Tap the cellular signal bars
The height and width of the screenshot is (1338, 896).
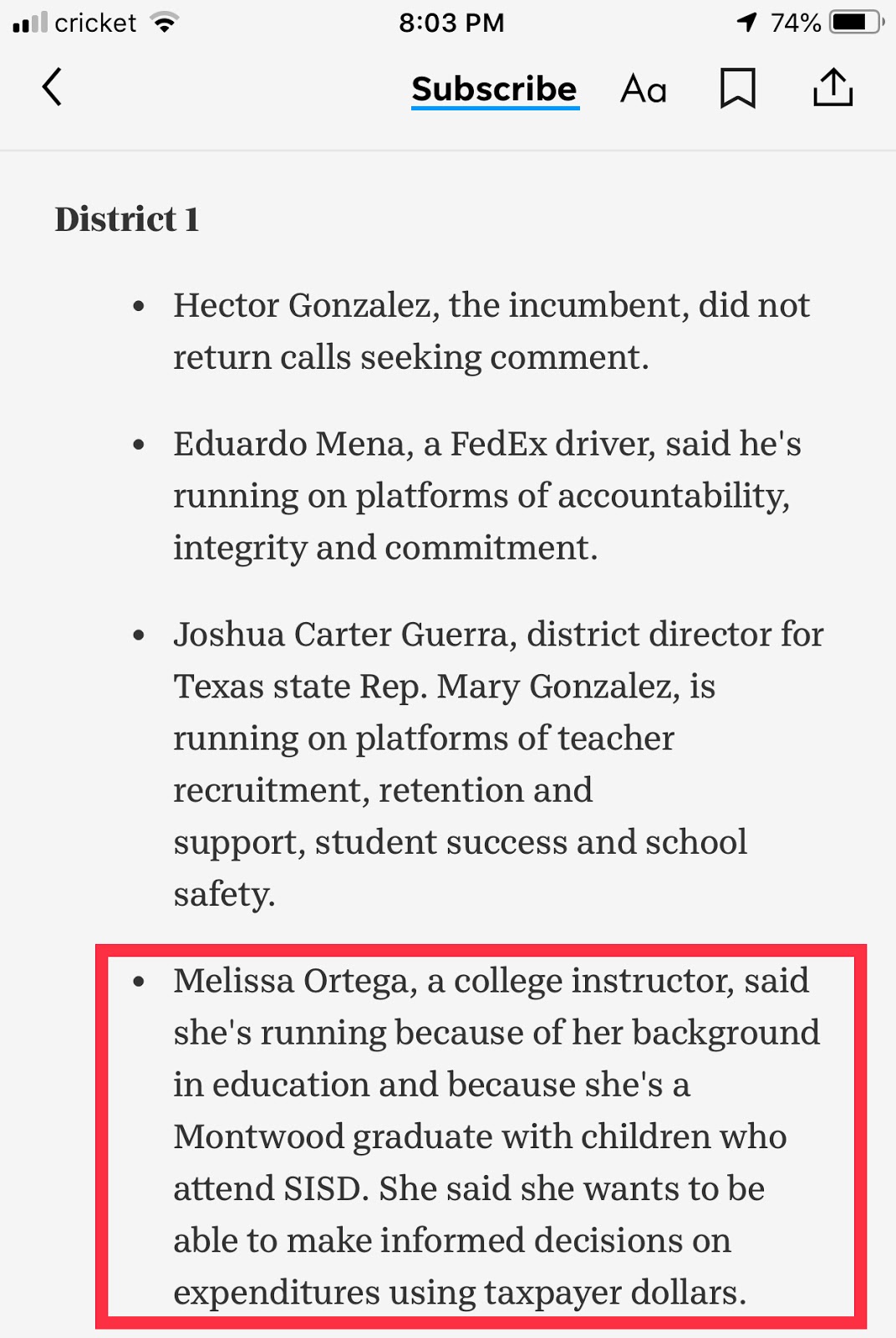[30, 23]
